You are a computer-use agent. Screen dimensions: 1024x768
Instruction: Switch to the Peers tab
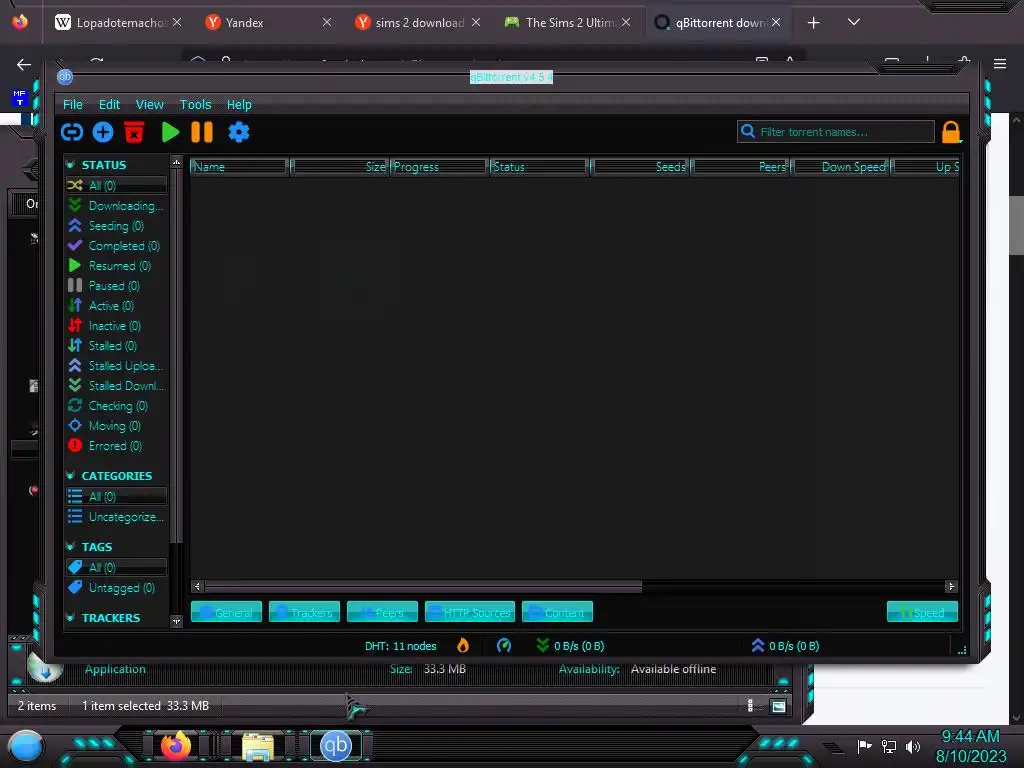(x=382, y=612)
